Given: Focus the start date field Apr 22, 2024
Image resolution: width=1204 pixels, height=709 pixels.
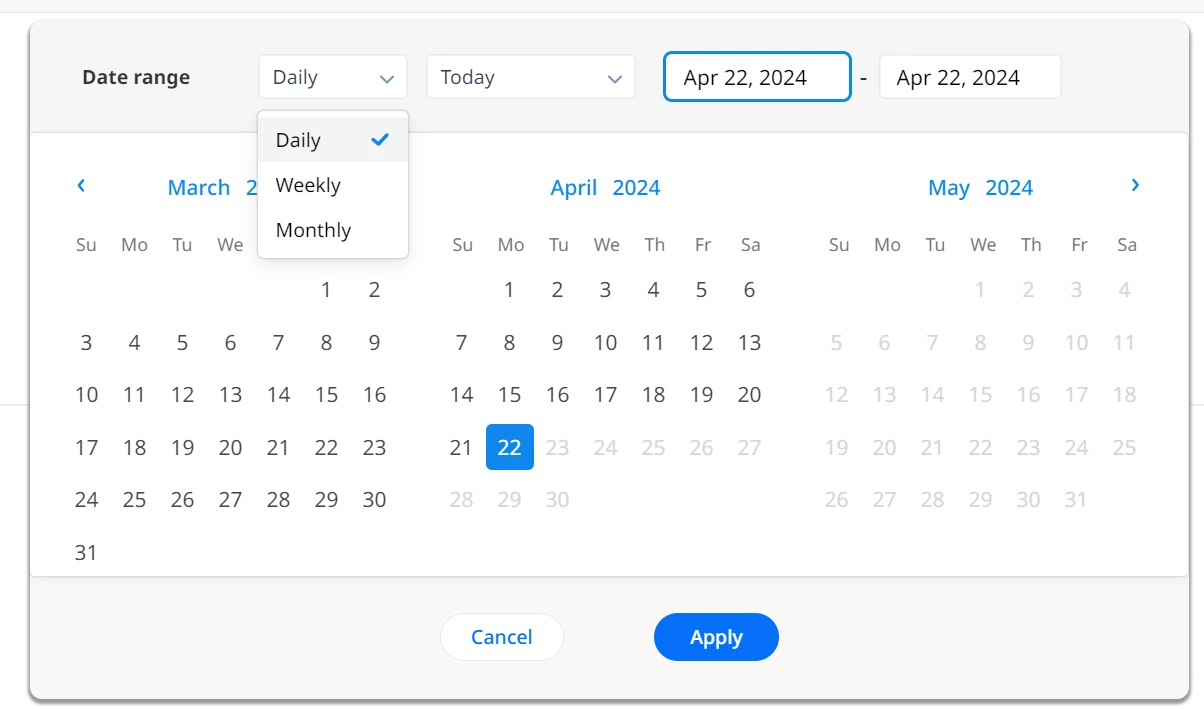Looking at the screenshot, I should pyautogui.click(x=757, y=77).
